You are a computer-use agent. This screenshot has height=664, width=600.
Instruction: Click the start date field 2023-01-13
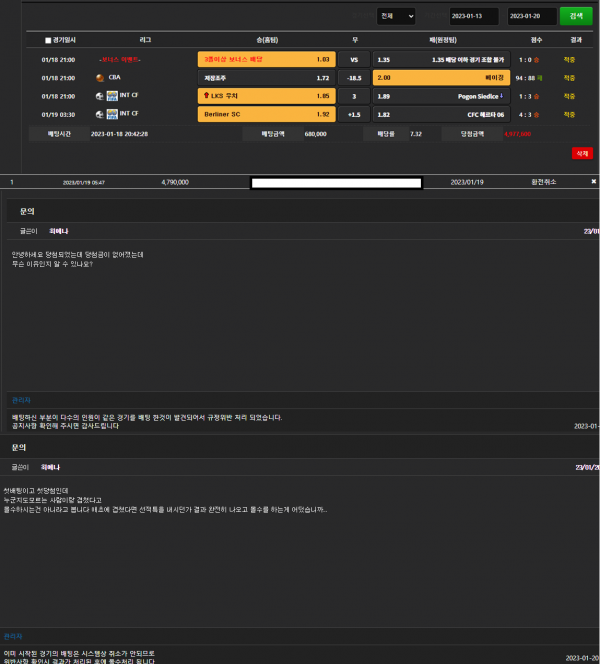coord(474,16)
